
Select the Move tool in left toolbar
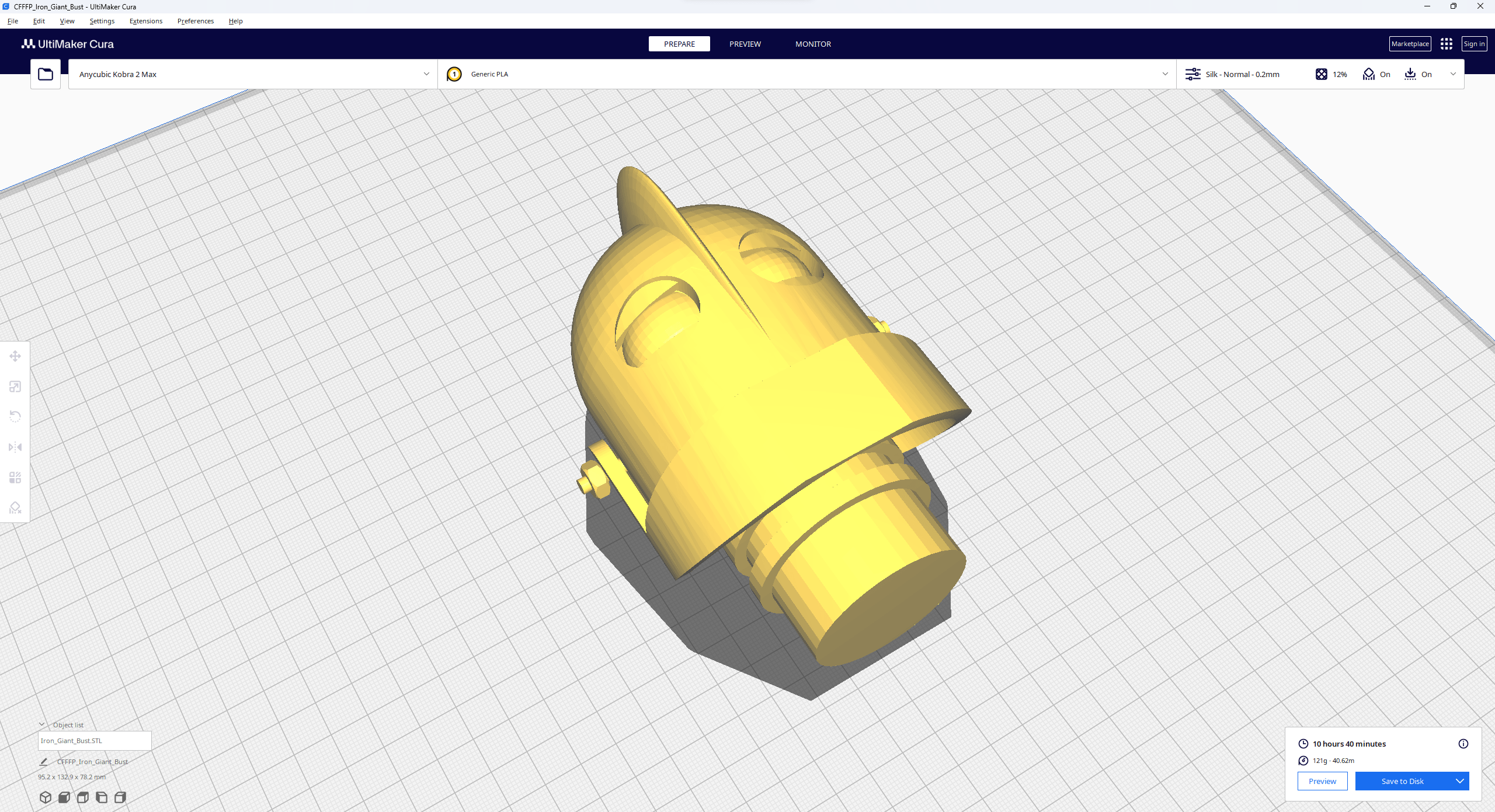click(x=15, y=356)
